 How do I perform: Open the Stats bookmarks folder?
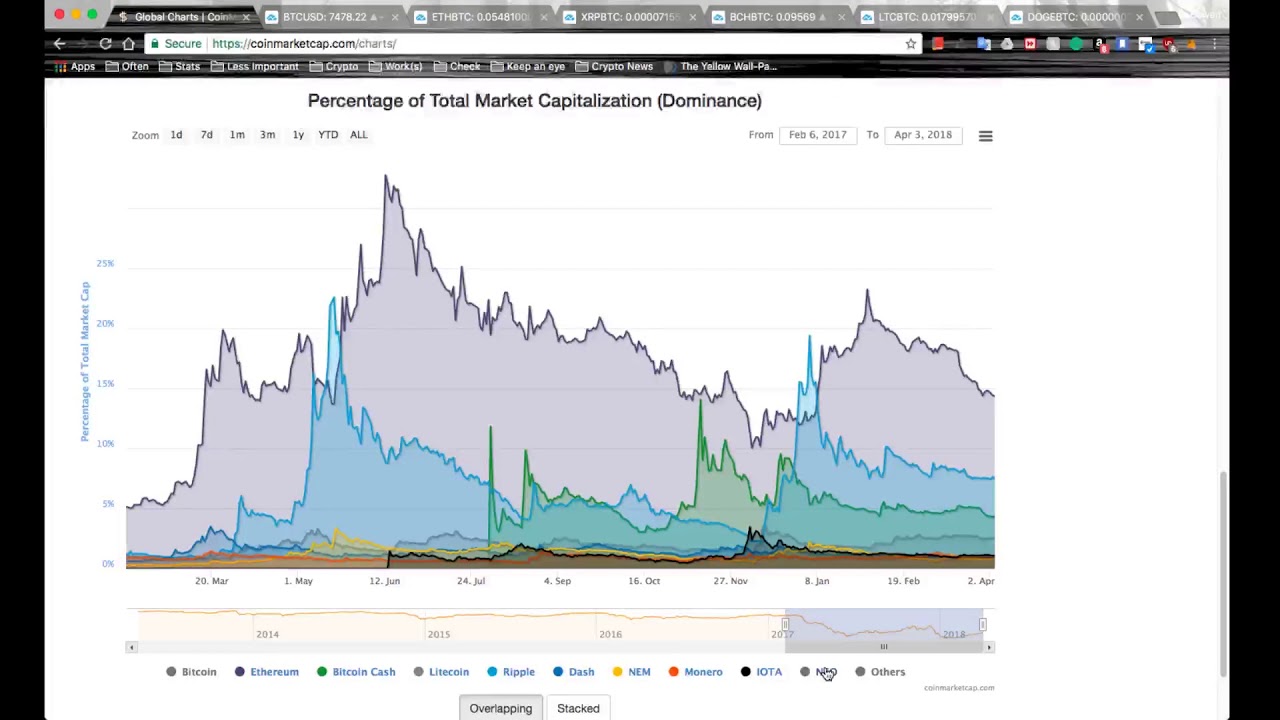click(179, 66)
